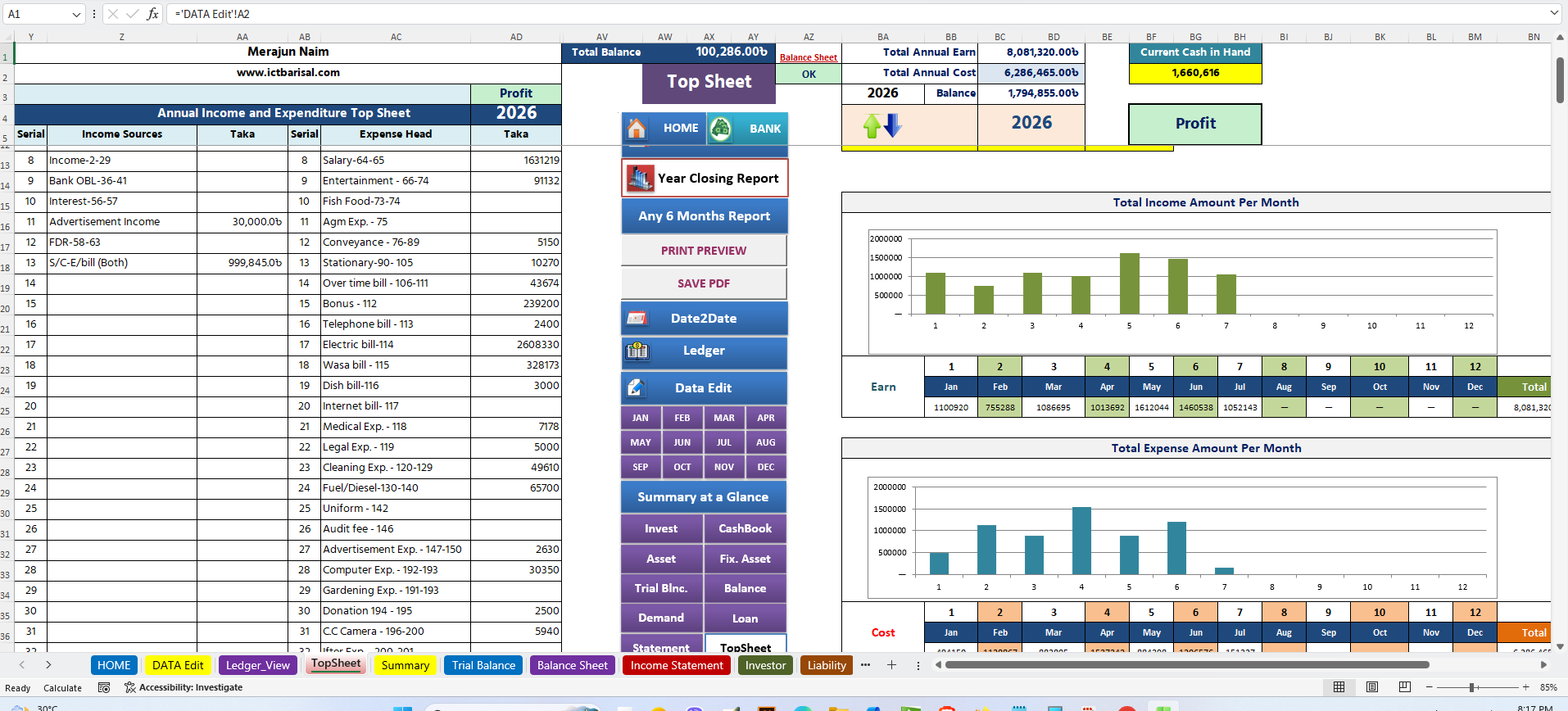Click the Year Closing Report chart icon
The height and width of the screenshot is (711, 1568).
coord(640,178)
